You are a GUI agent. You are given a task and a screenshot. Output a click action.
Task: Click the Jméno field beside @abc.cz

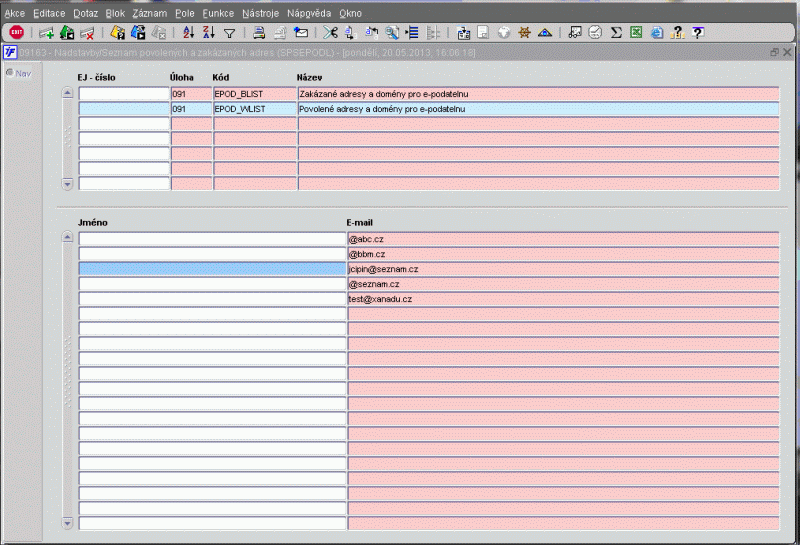coord(212,239)
